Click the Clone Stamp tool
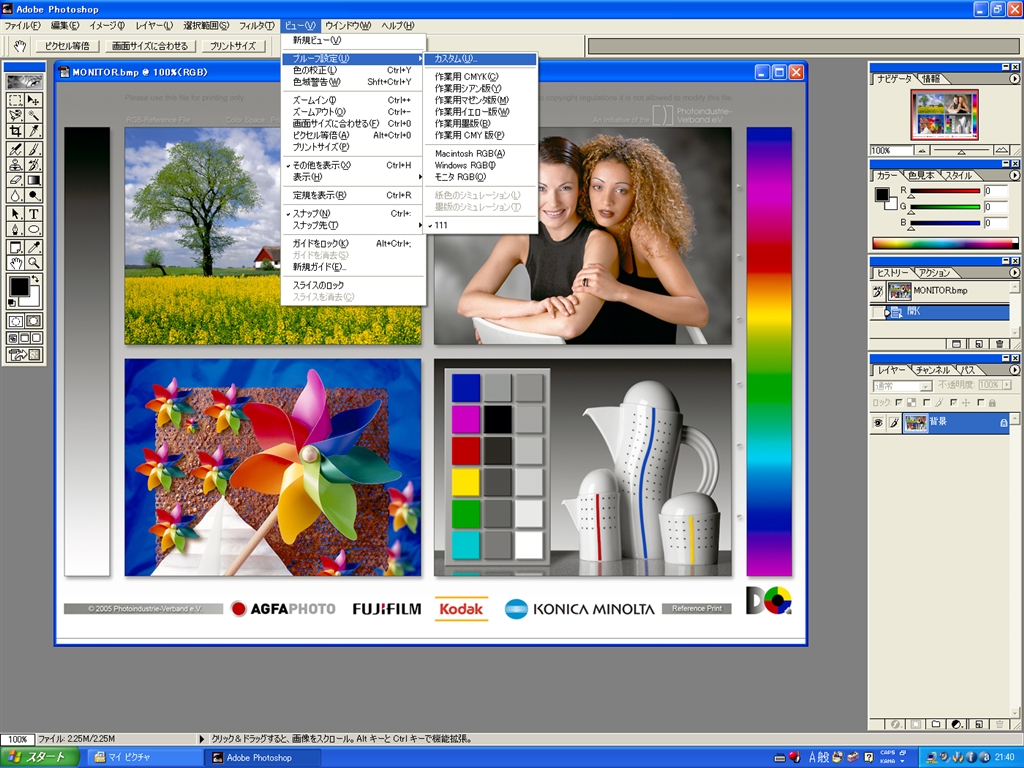1024x768 pixels. click(x=15, y=164)
